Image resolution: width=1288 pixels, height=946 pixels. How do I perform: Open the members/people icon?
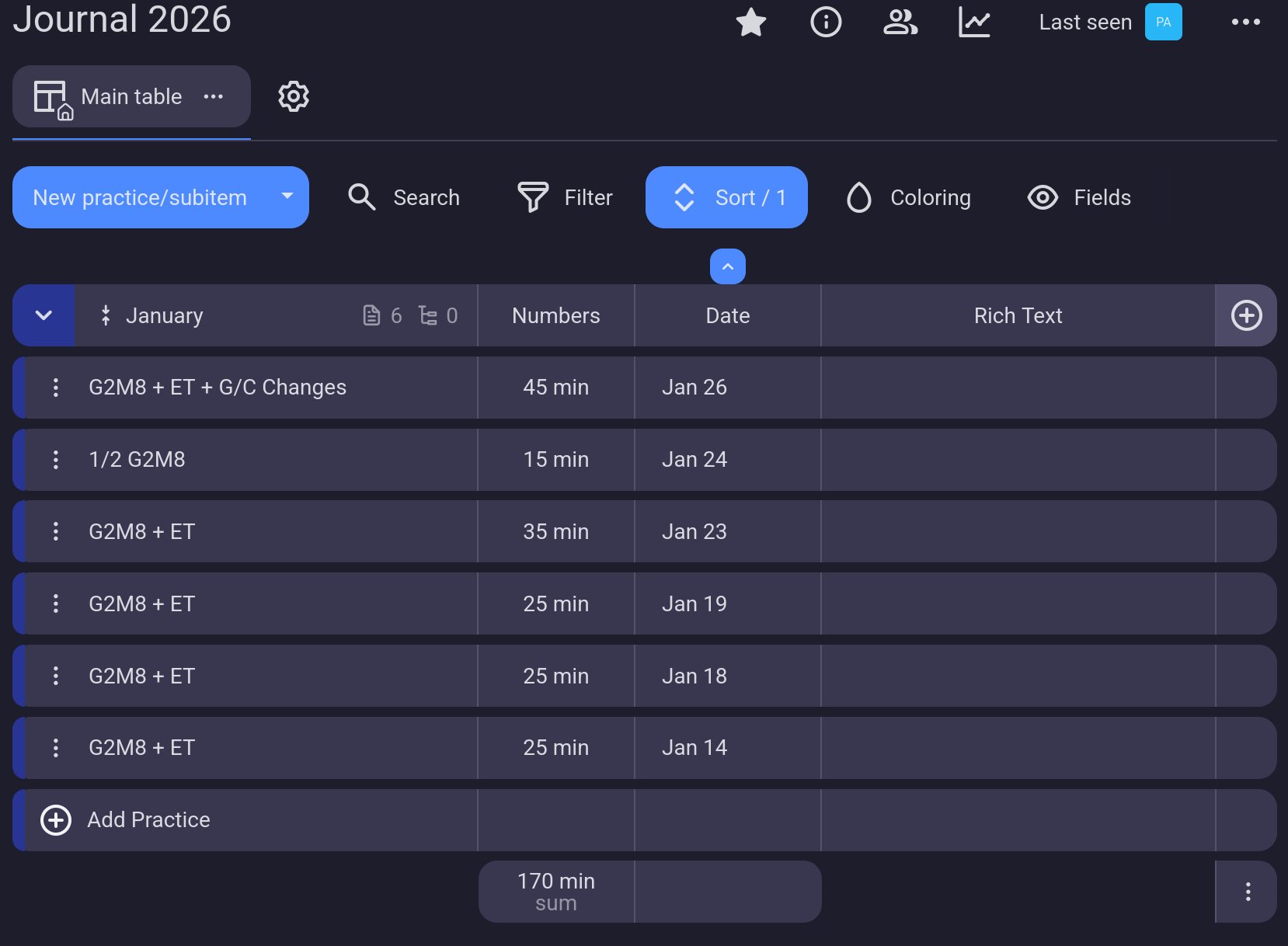(900, 23)
